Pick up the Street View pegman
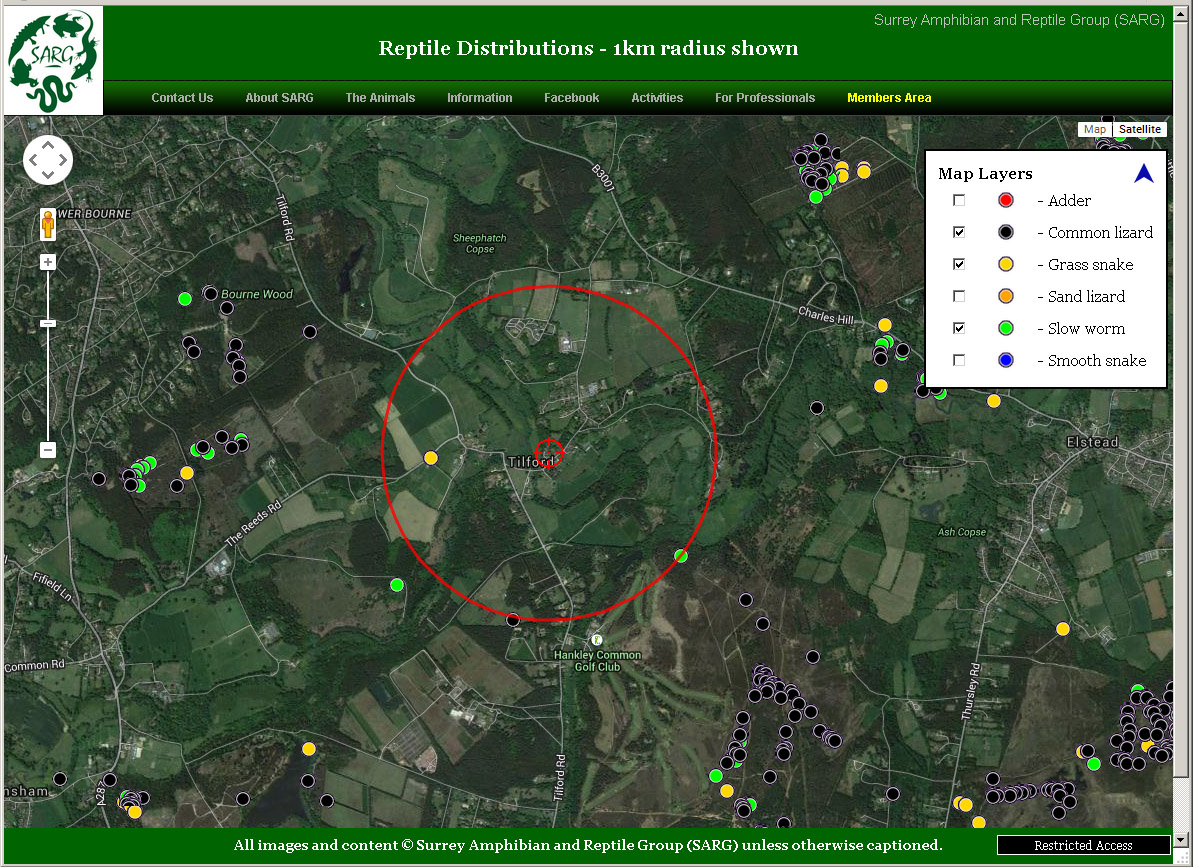The width and height of the screenshot is (1193, 867). (x=48, y=224)
